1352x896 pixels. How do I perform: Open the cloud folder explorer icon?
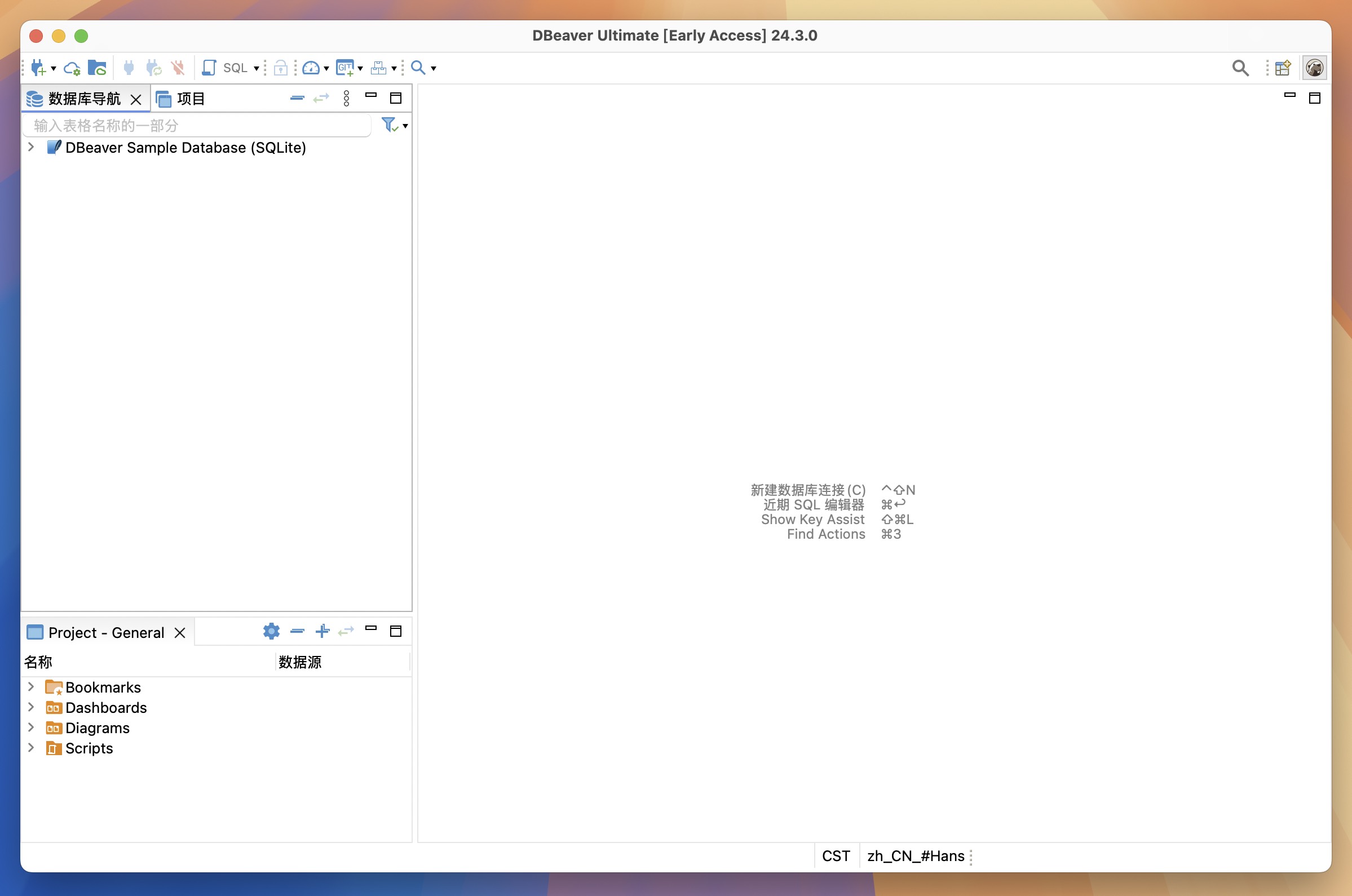97,68
